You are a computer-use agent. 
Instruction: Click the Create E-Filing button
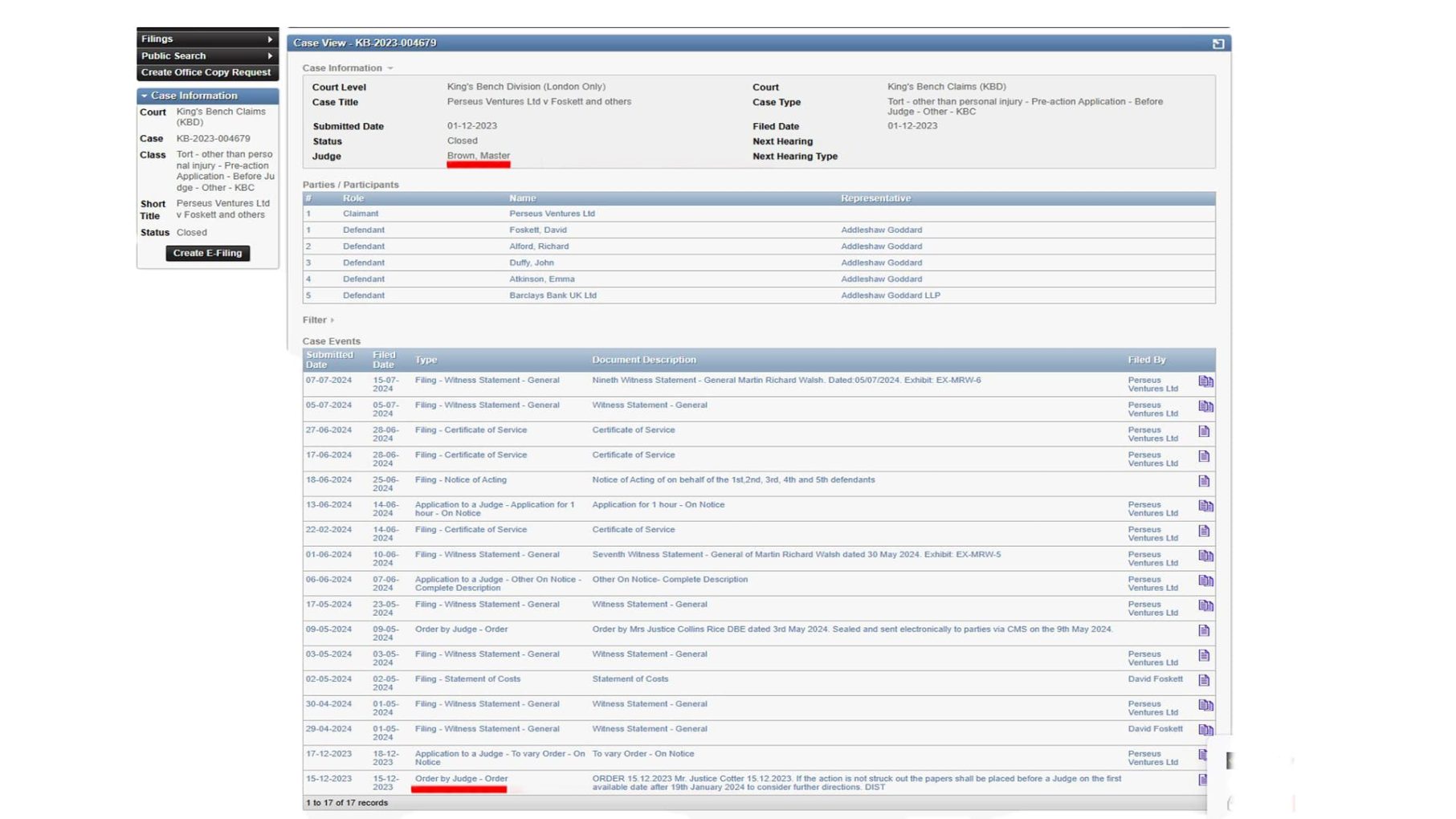click(x=207, y=253)
